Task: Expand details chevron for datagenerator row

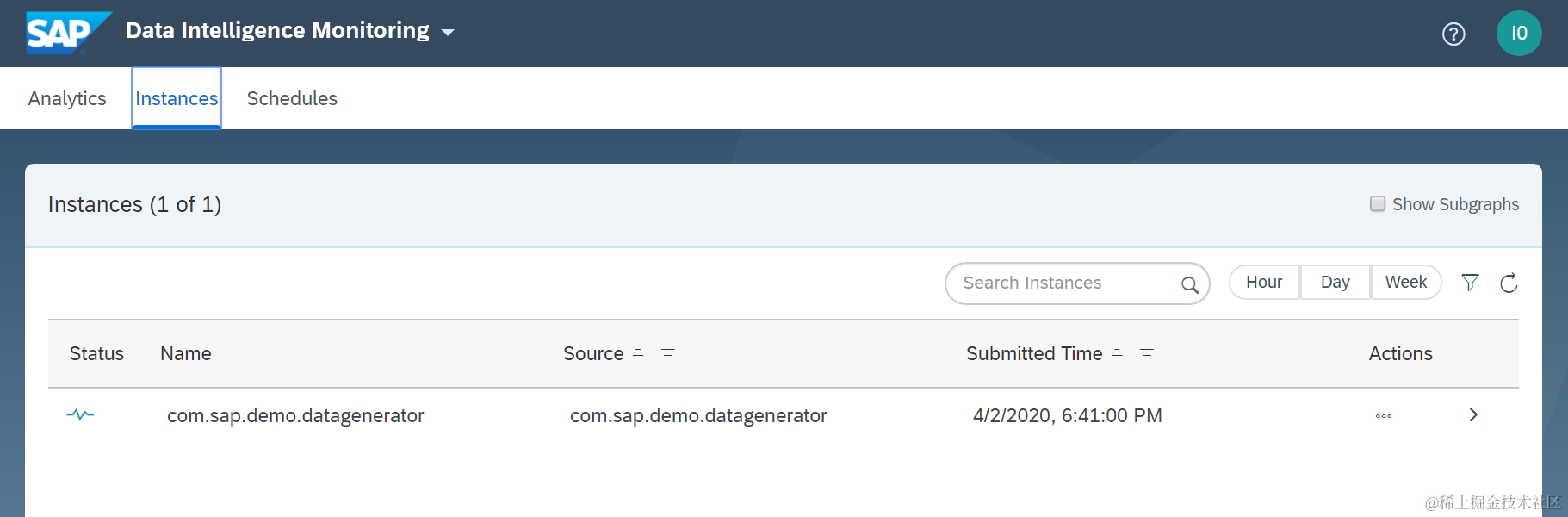Action: pyautogui.click(x=1473, y=414)
